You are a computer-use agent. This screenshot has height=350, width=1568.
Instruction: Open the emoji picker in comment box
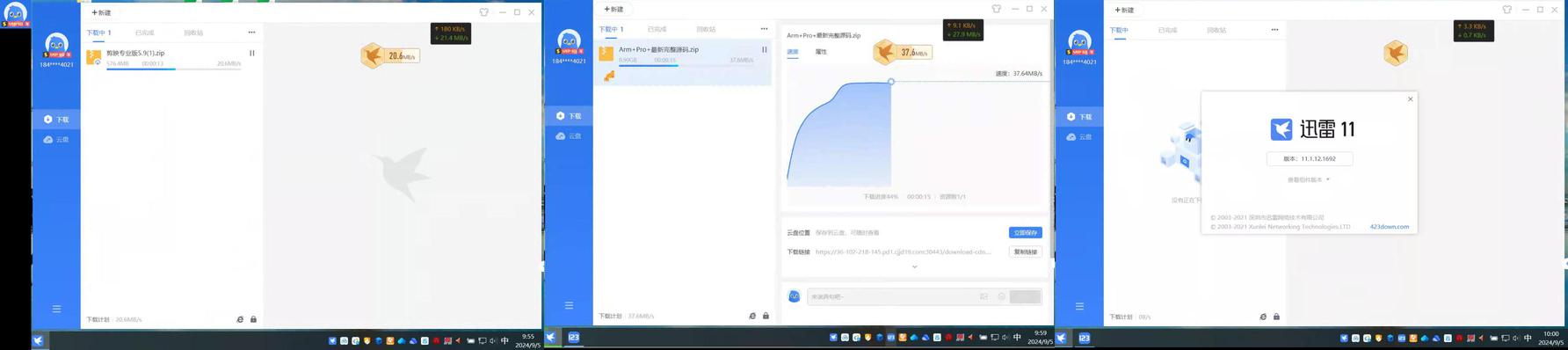(1001, 296)
